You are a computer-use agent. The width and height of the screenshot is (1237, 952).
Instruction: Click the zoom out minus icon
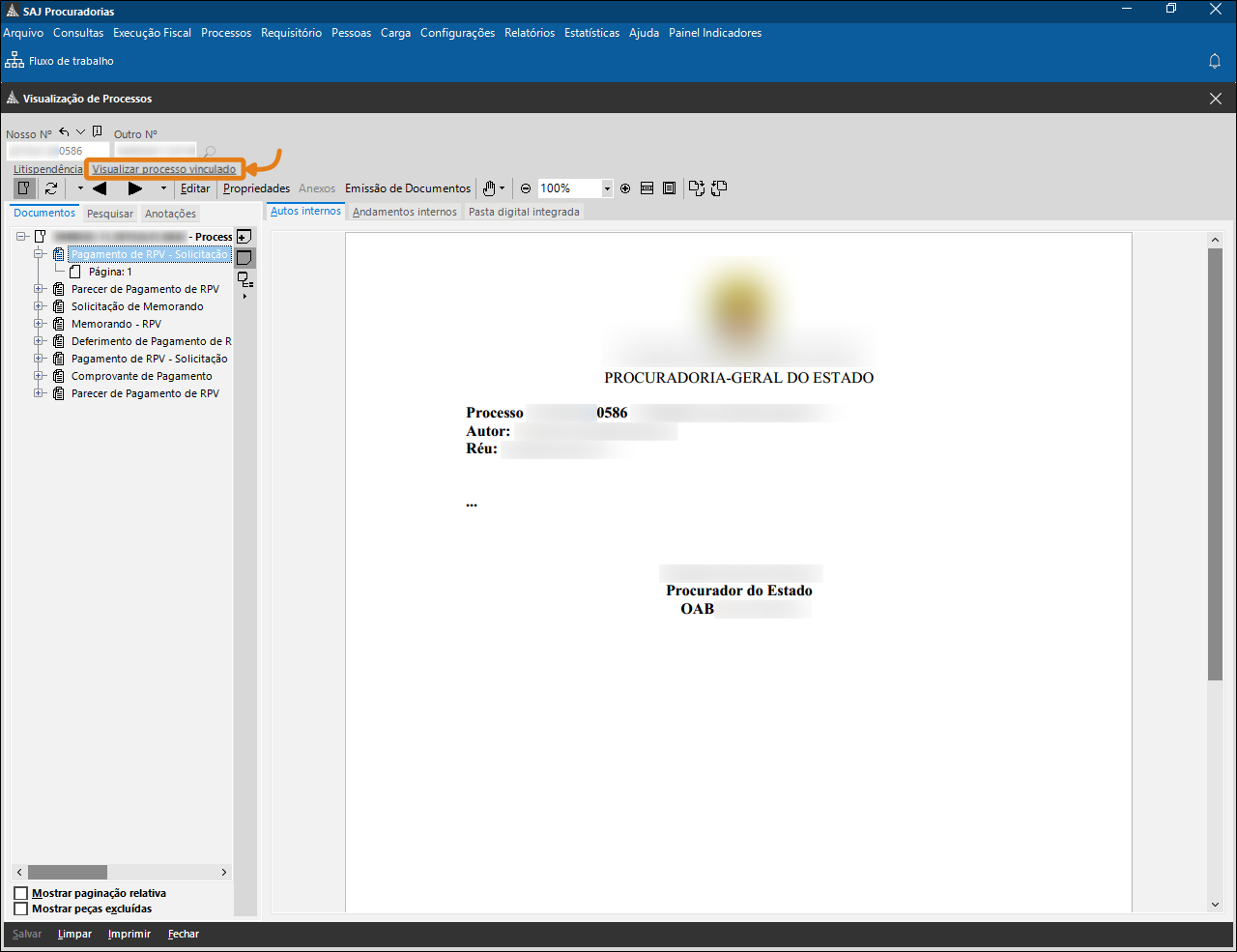526,188
